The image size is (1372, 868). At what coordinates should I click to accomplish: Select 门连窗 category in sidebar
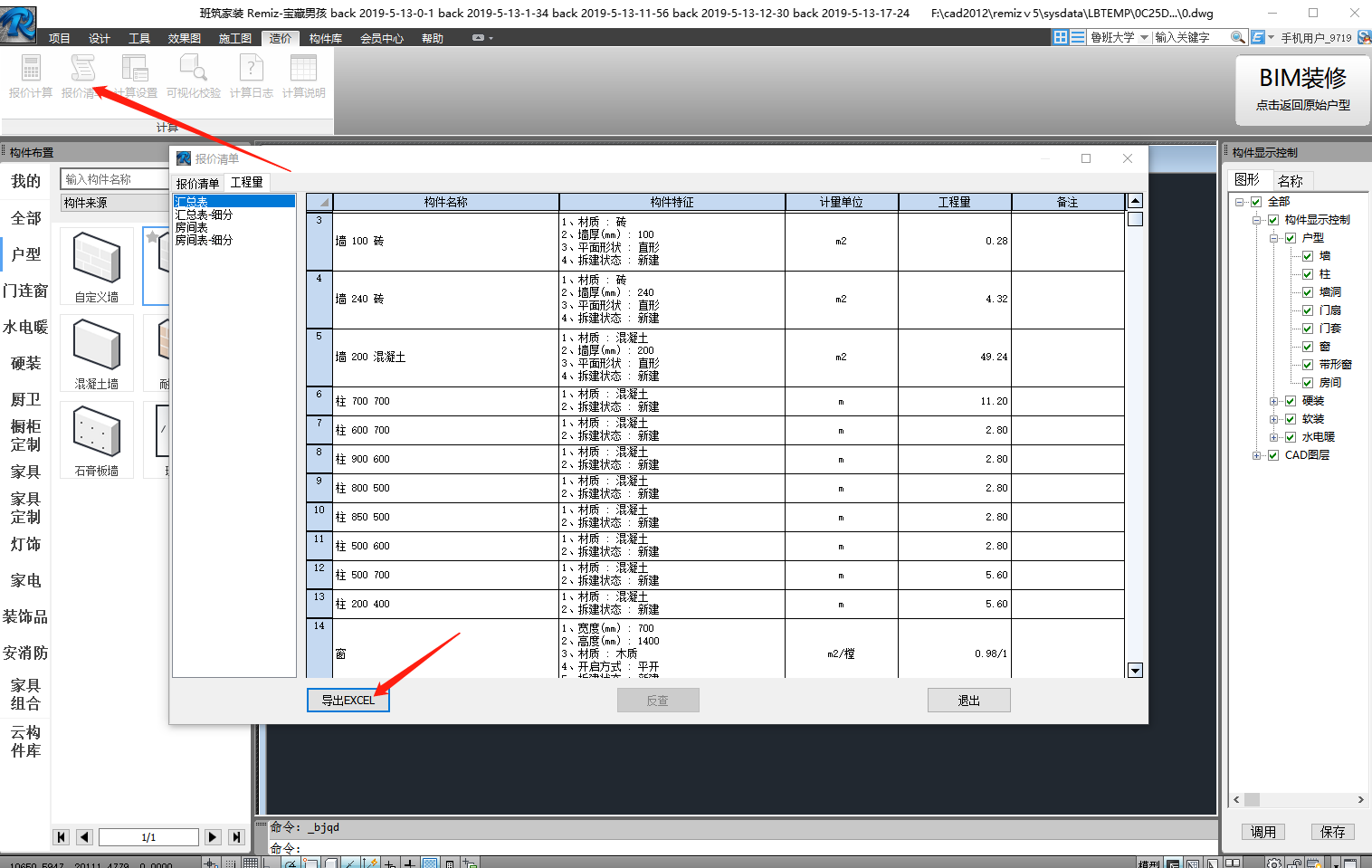[25, 291]
